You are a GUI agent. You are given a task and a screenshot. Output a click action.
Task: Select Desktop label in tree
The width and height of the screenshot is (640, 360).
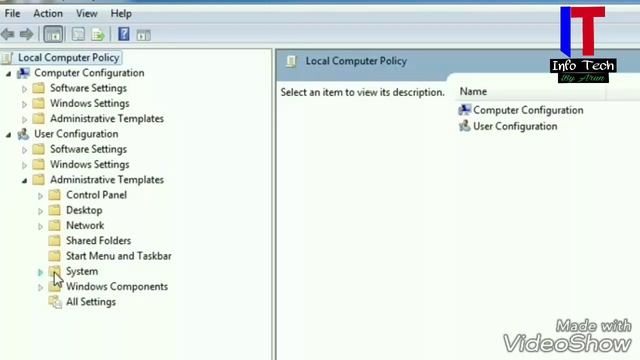84,210
